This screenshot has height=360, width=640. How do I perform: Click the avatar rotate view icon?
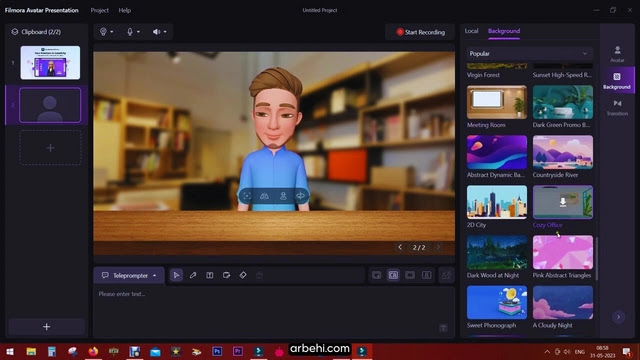coord(300,196)
